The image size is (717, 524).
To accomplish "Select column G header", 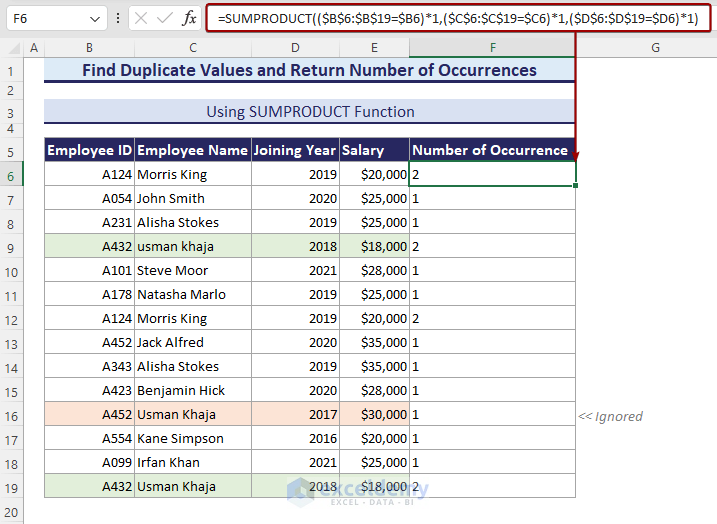I will pyautogui.click(x=655, y=48).
